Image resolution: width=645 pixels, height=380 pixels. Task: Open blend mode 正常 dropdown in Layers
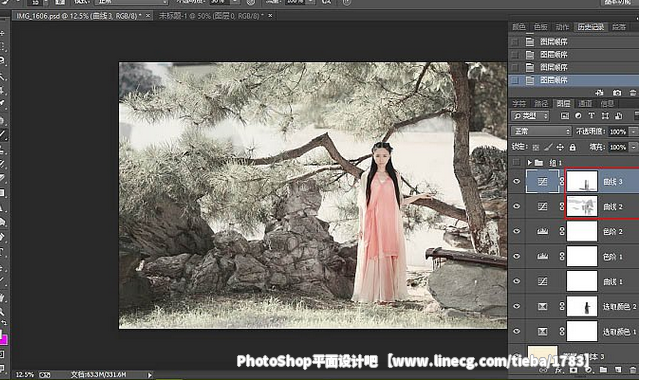(x=541, y=131)
